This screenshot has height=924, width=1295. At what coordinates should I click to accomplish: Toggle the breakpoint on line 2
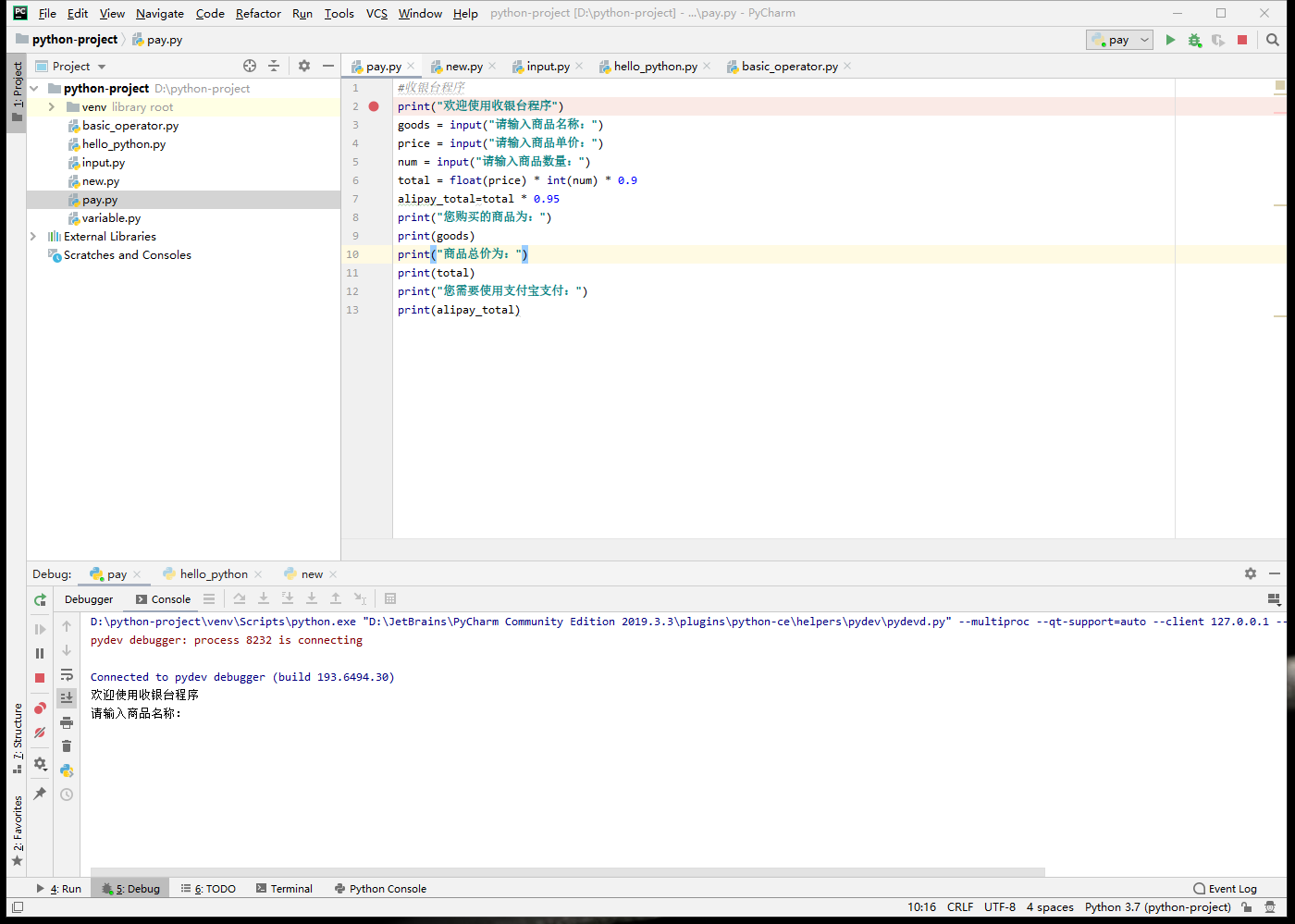point(374,106)
